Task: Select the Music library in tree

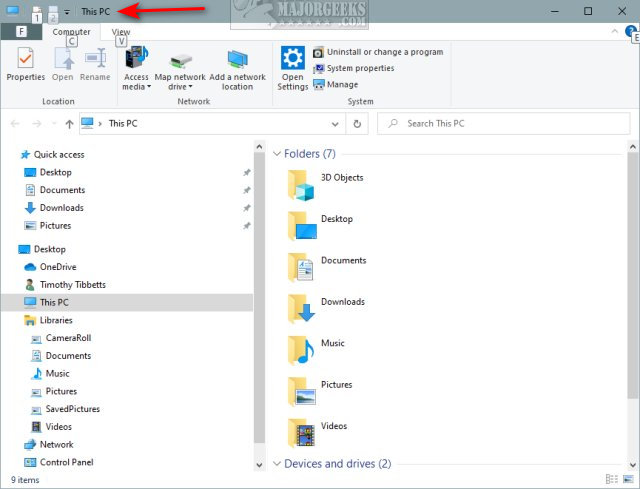Action: pyautogui.click(x=57, y=373)
